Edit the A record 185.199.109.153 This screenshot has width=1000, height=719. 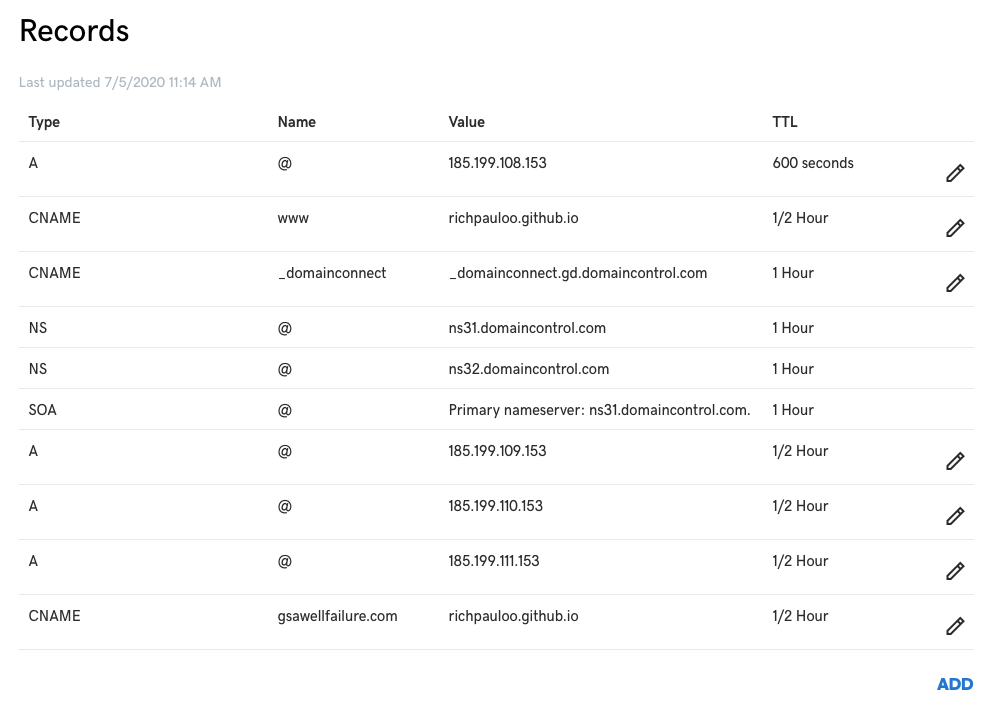pos(955,461)
